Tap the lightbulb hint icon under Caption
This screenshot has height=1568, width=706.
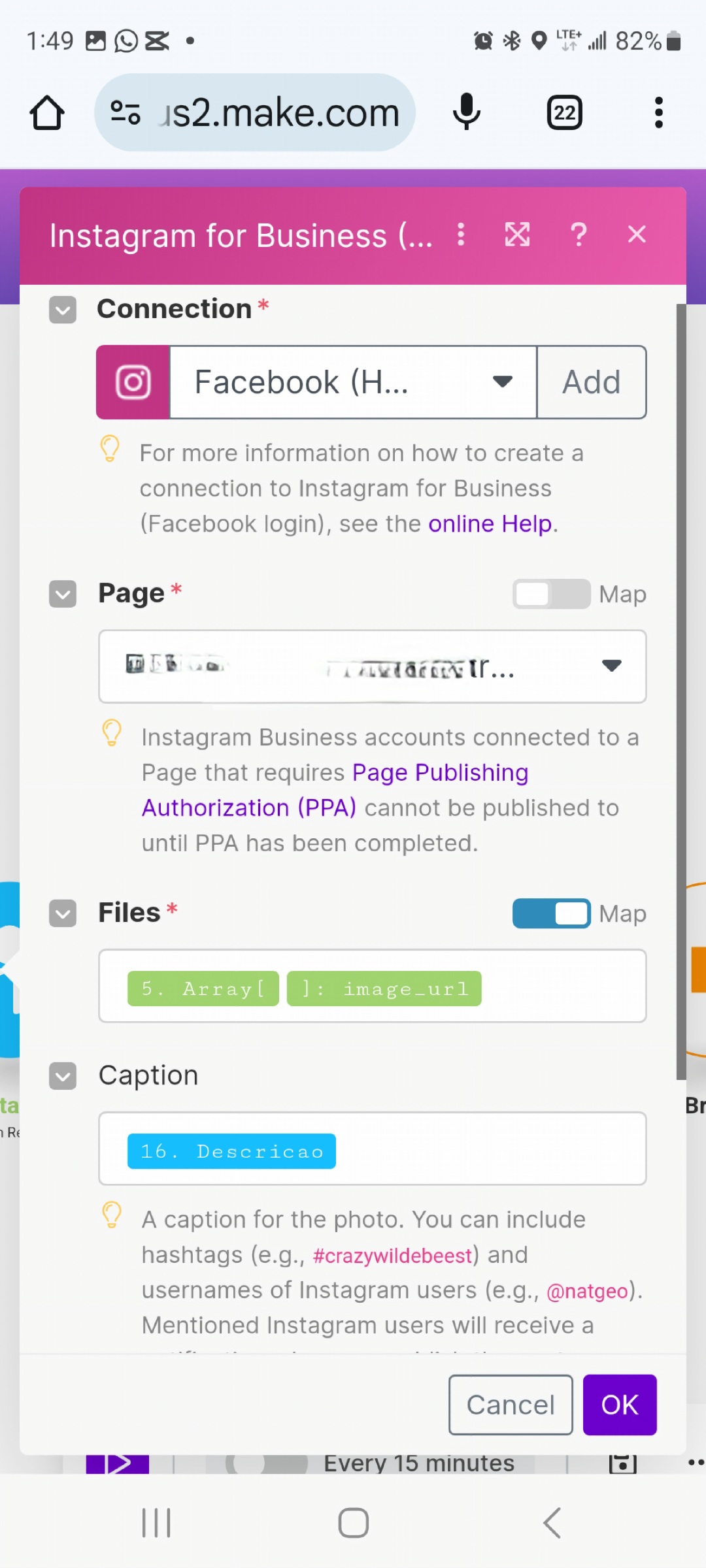point(112,1216)
